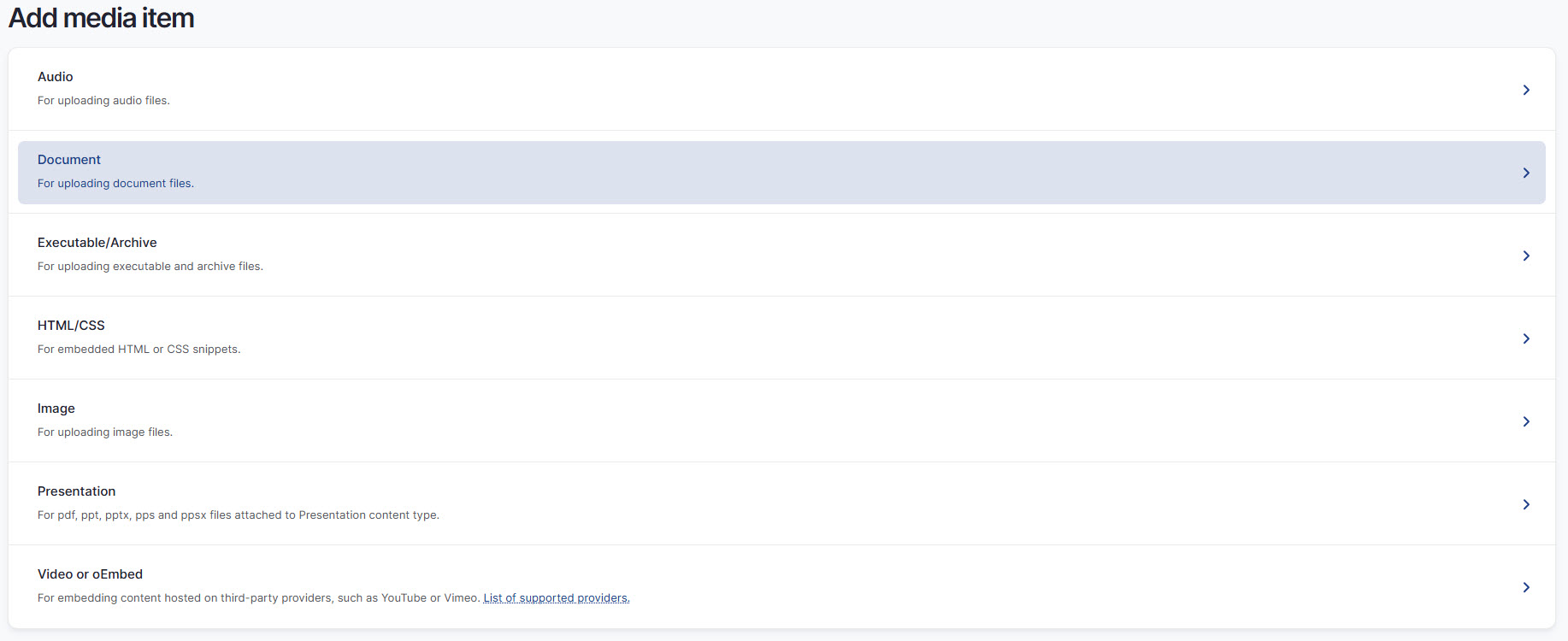Image resolution: width=1568 pixels, height=641 pixels.
Task: Select the Audio media type title
Action: [56, 77]
